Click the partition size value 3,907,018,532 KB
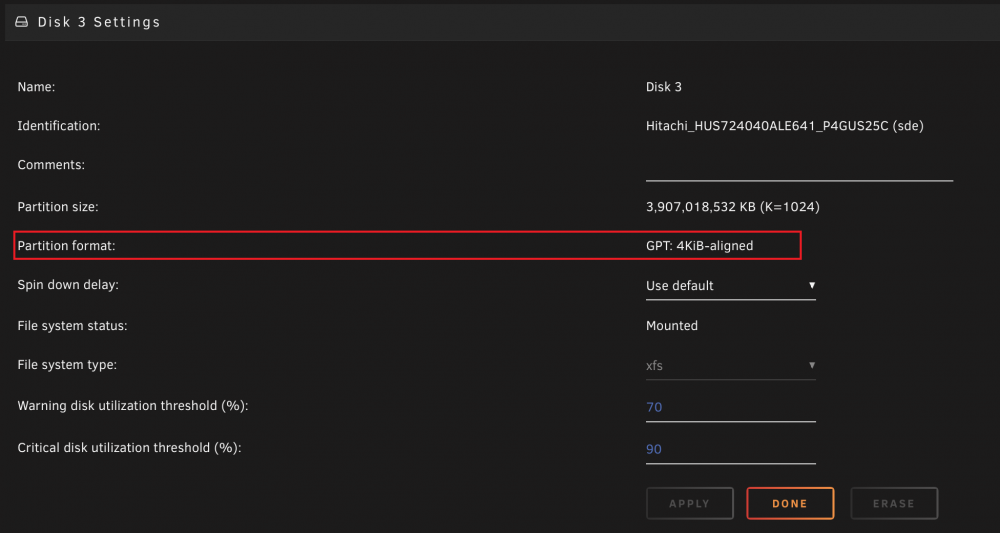 coord(733,207)
